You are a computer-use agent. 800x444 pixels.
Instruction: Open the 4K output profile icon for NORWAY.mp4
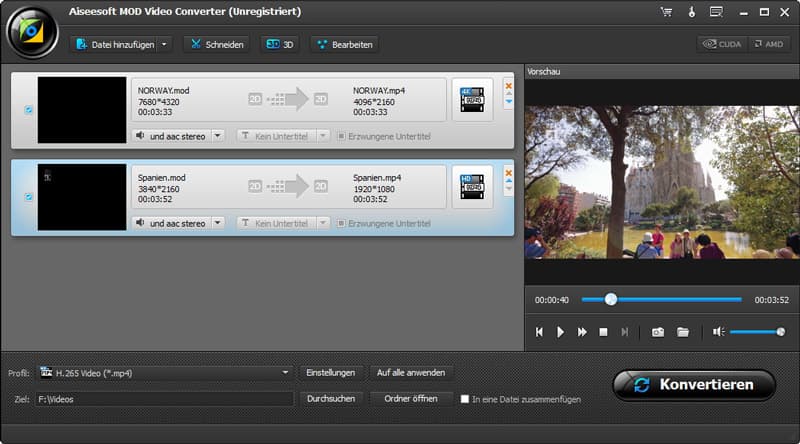pyautogui.click(x=472, y=100)
